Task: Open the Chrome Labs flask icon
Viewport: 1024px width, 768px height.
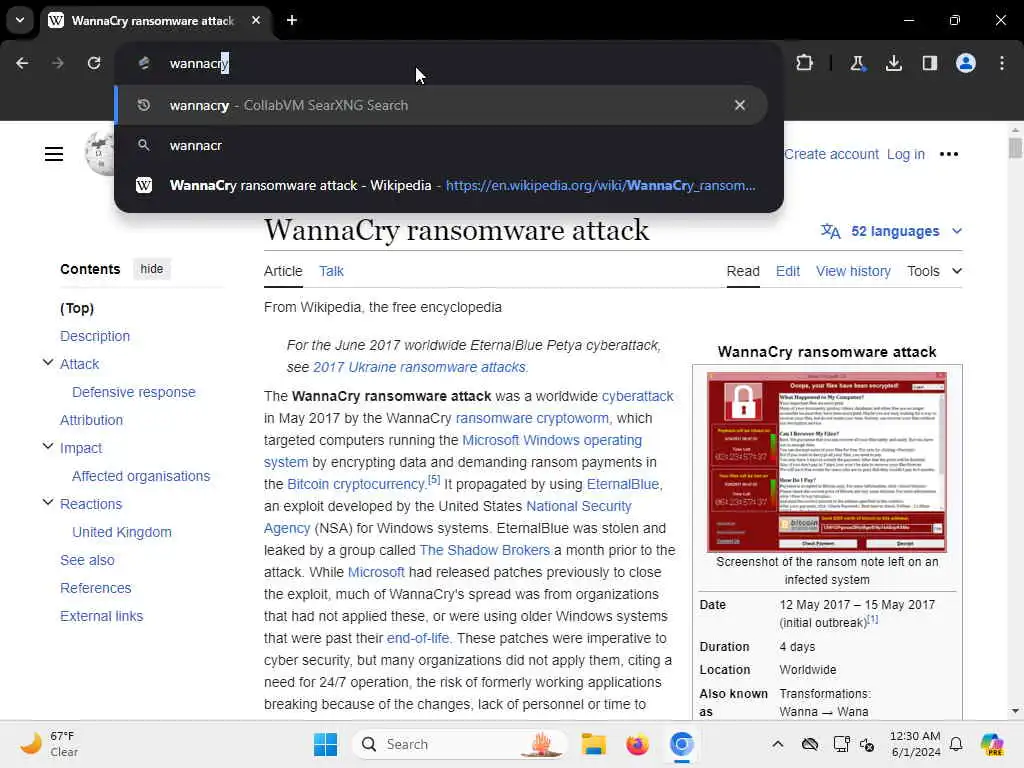Action: pyautogui.click(x=857, y=63)
